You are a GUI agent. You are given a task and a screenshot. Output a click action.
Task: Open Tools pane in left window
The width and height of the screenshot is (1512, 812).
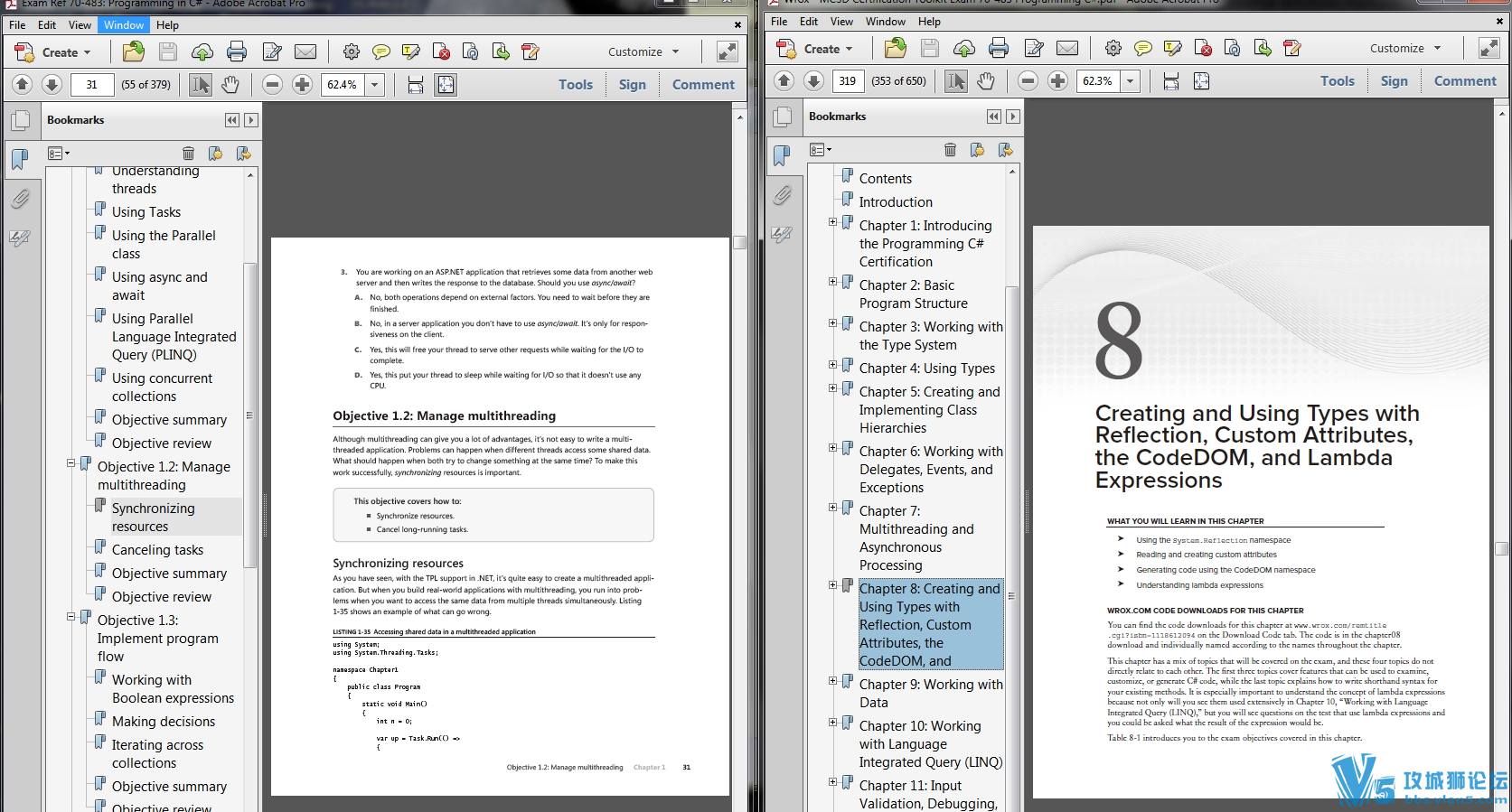pyautogui.click(x=576, y=84)
